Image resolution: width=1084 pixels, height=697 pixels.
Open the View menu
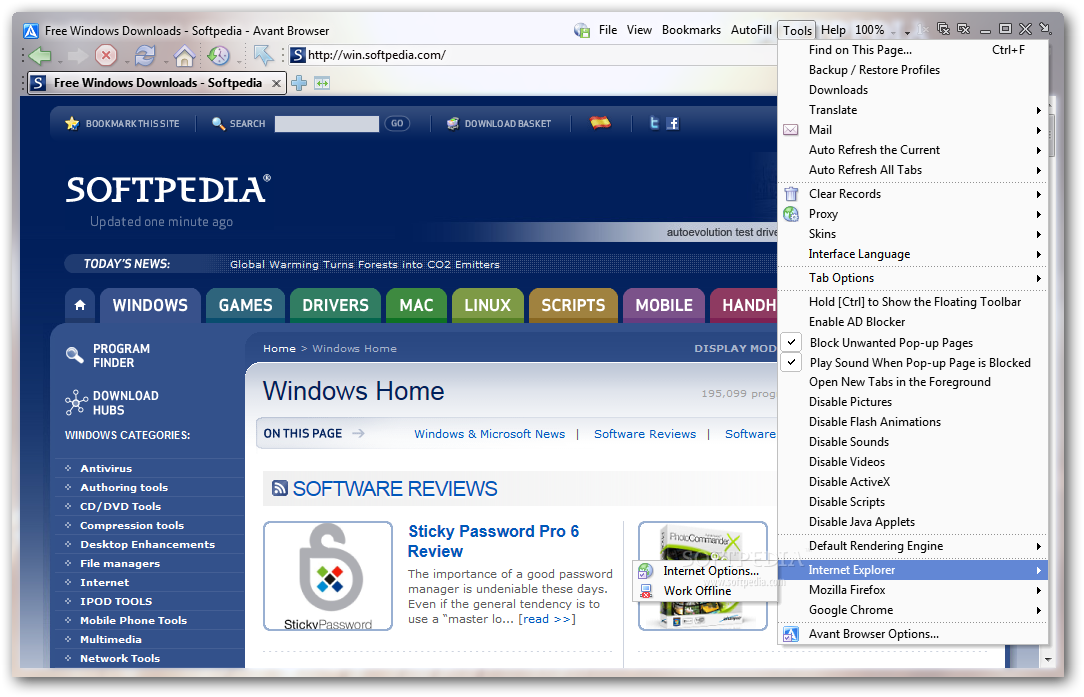[639, 30]
